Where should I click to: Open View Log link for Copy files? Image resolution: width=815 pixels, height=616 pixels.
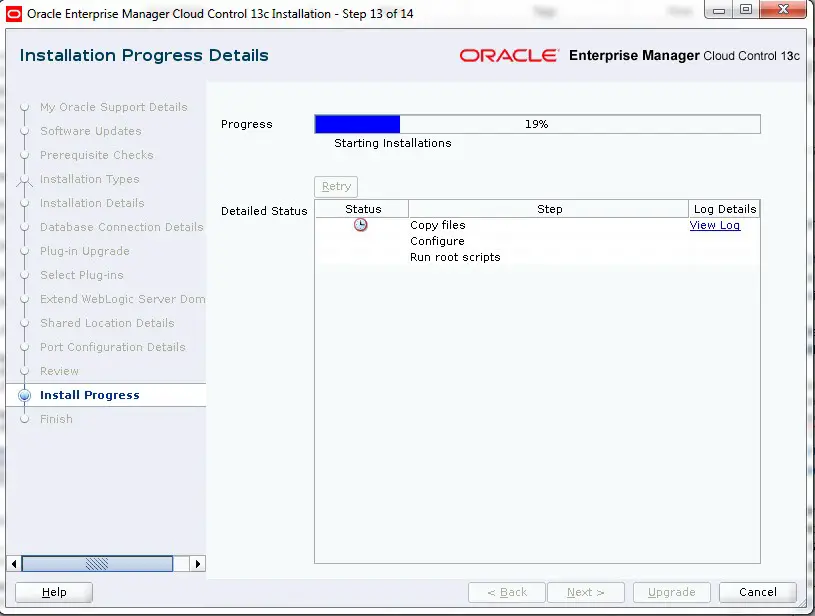tap(715, 225)
